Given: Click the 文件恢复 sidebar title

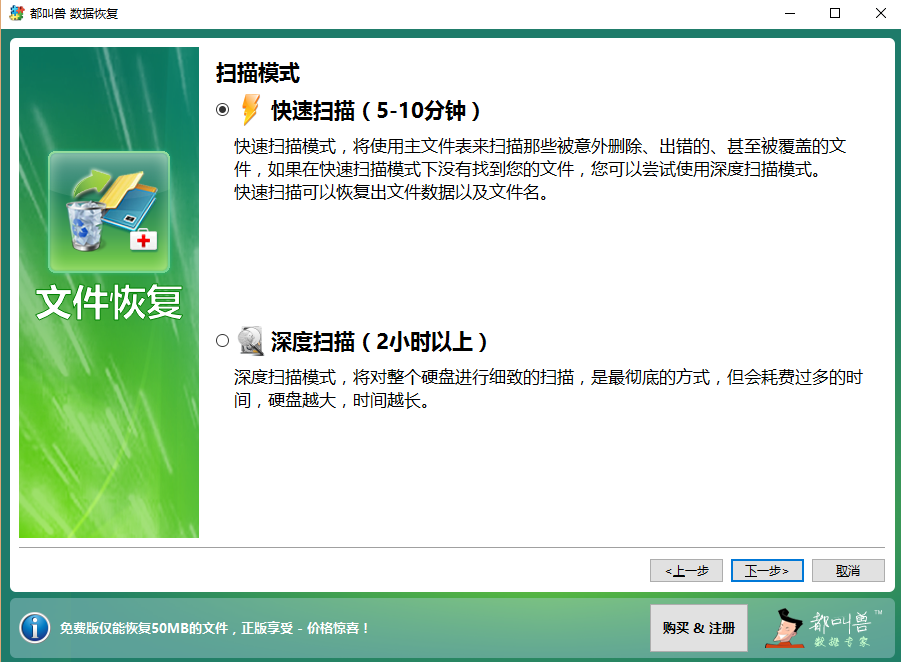Looking at the screenshot, I should 109,302.
